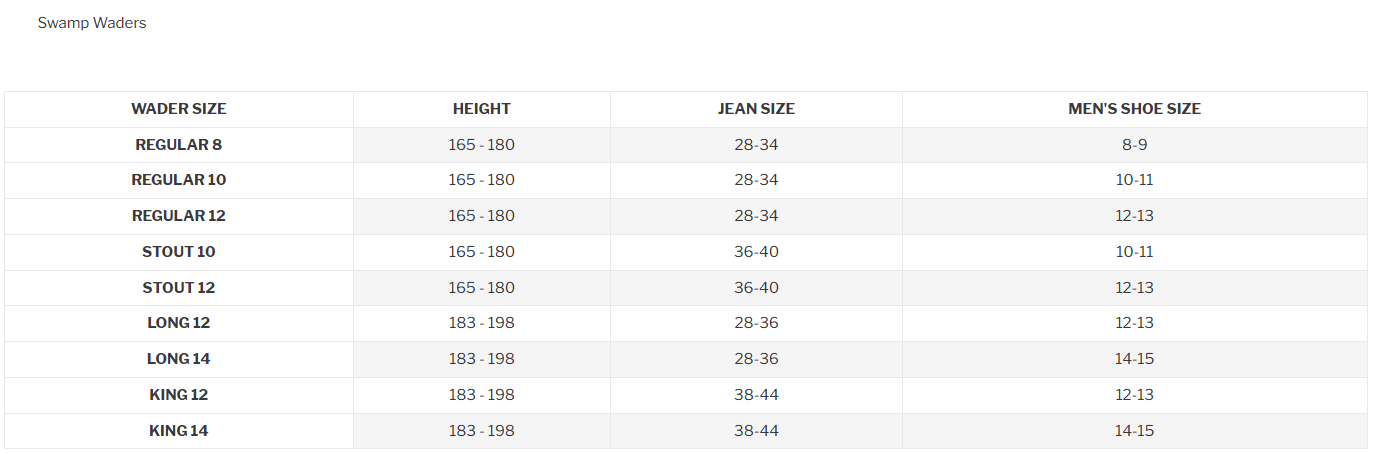Click jean size 38-44 in KING 14 row

[756, 431]
